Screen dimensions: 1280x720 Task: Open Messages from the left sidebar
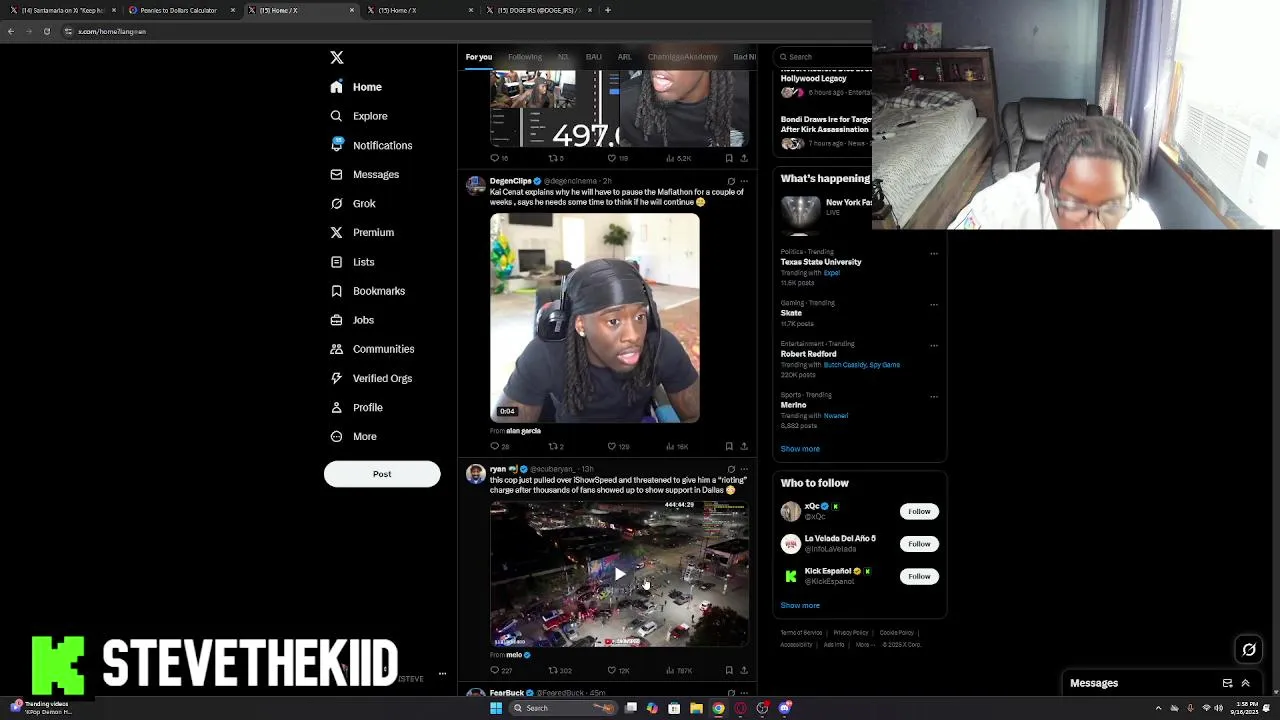[364, 174]
